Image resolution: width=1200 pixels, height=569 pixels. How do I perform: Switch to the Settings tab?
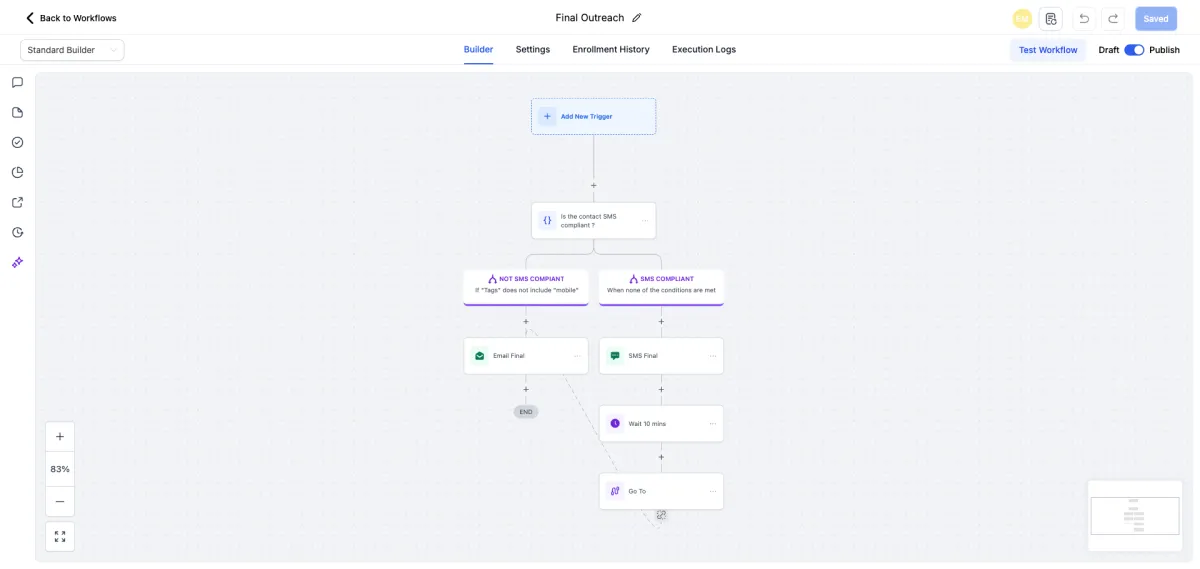(x=533, y=50)
